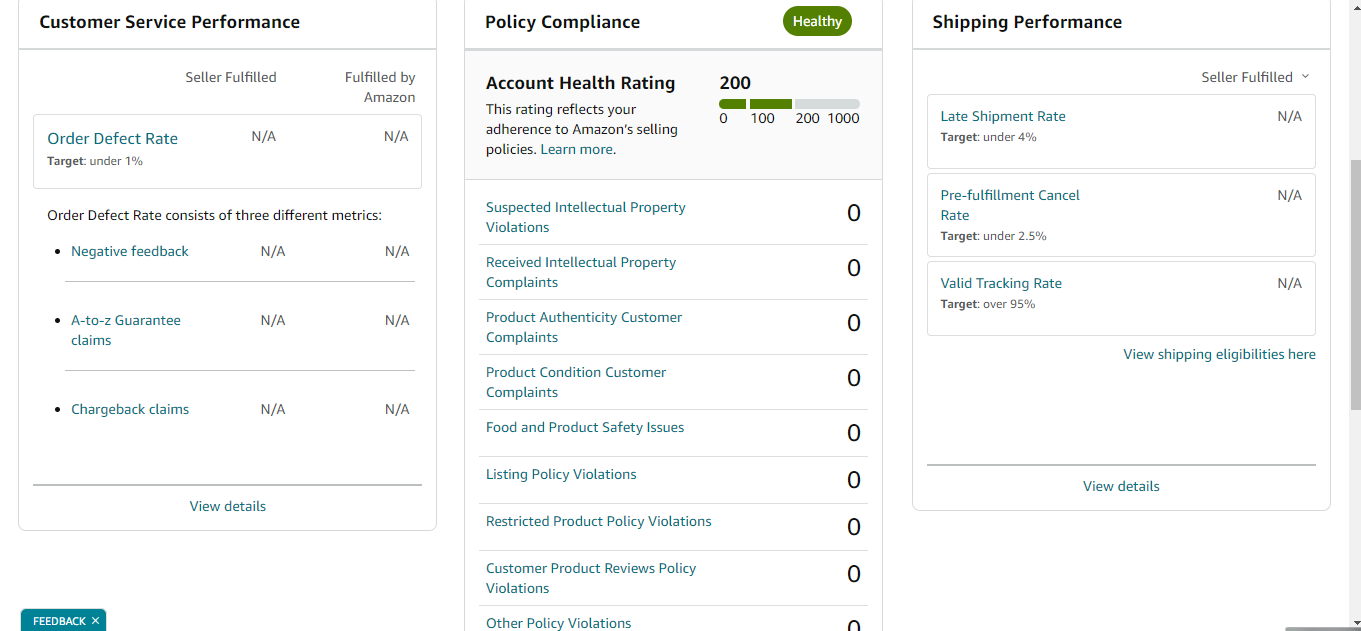This screenshot has height=631, width=1361.
Task: Open Restricted Product Policy Violations
Action: [x=599, y=521]
